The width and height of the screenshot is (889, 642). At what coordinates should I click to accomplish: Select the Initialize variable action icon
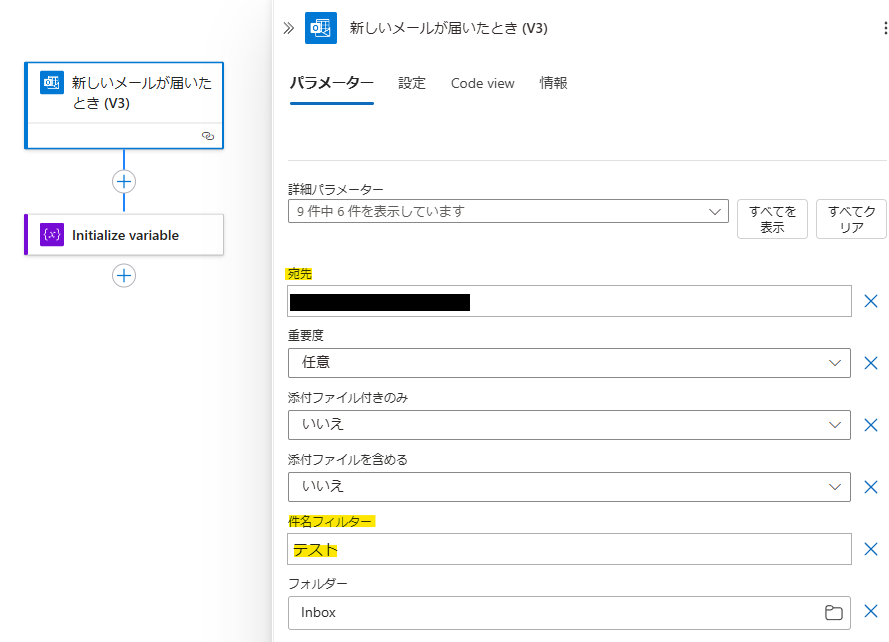tap(52, 235)
